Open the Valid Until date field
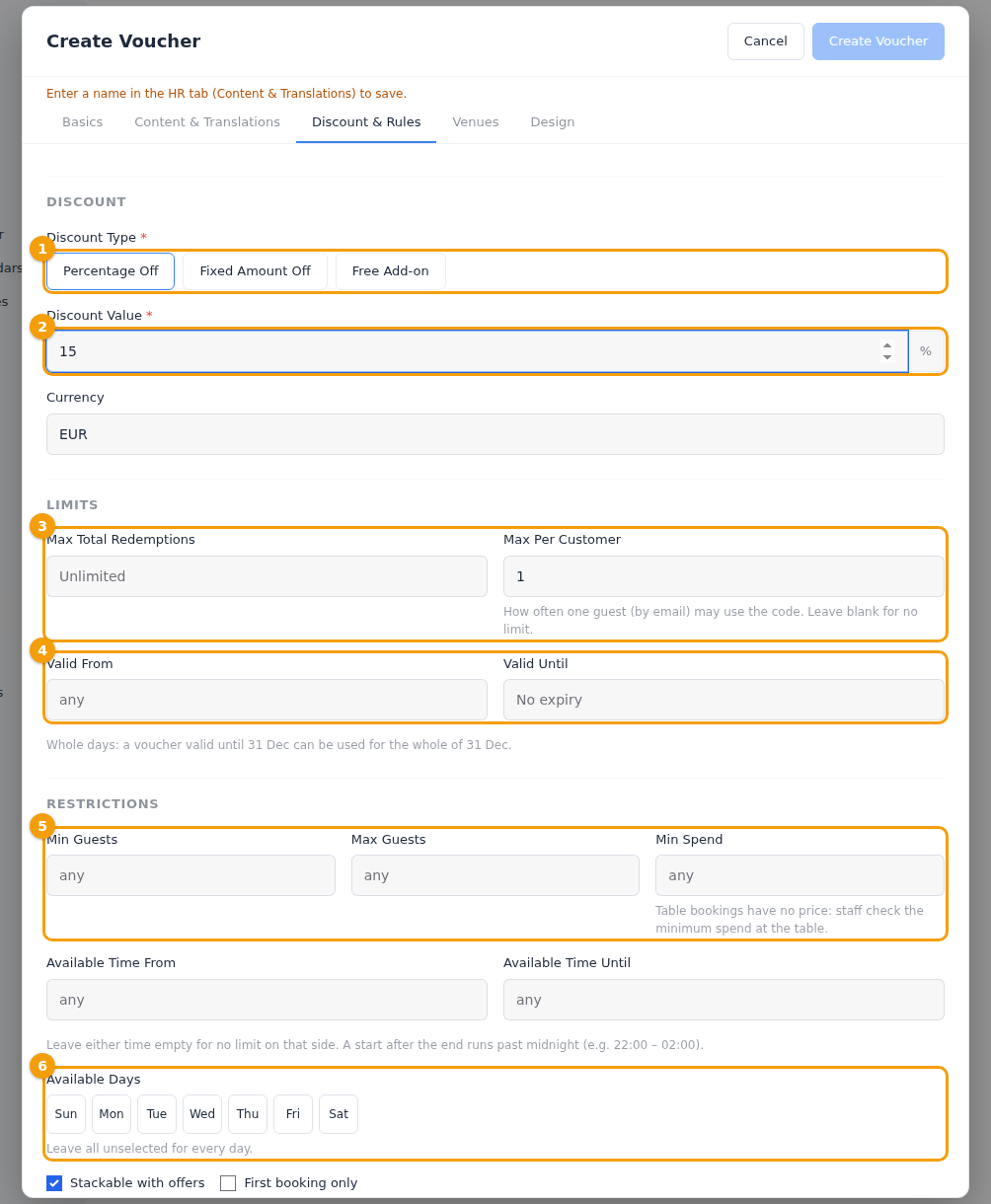 tap(724, 700)
